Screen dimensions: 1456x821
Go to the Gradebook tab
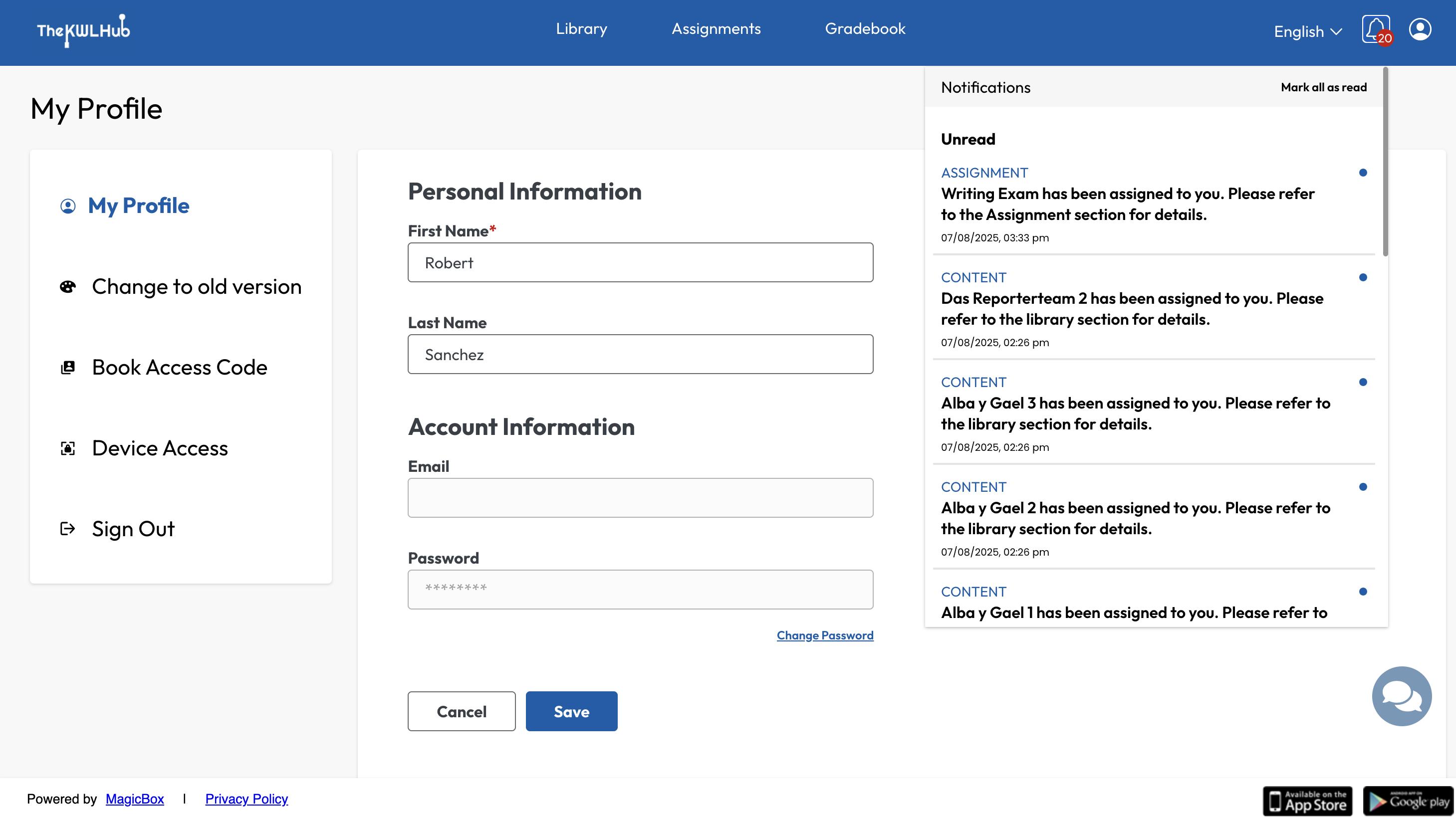click(x=865, y=29)
